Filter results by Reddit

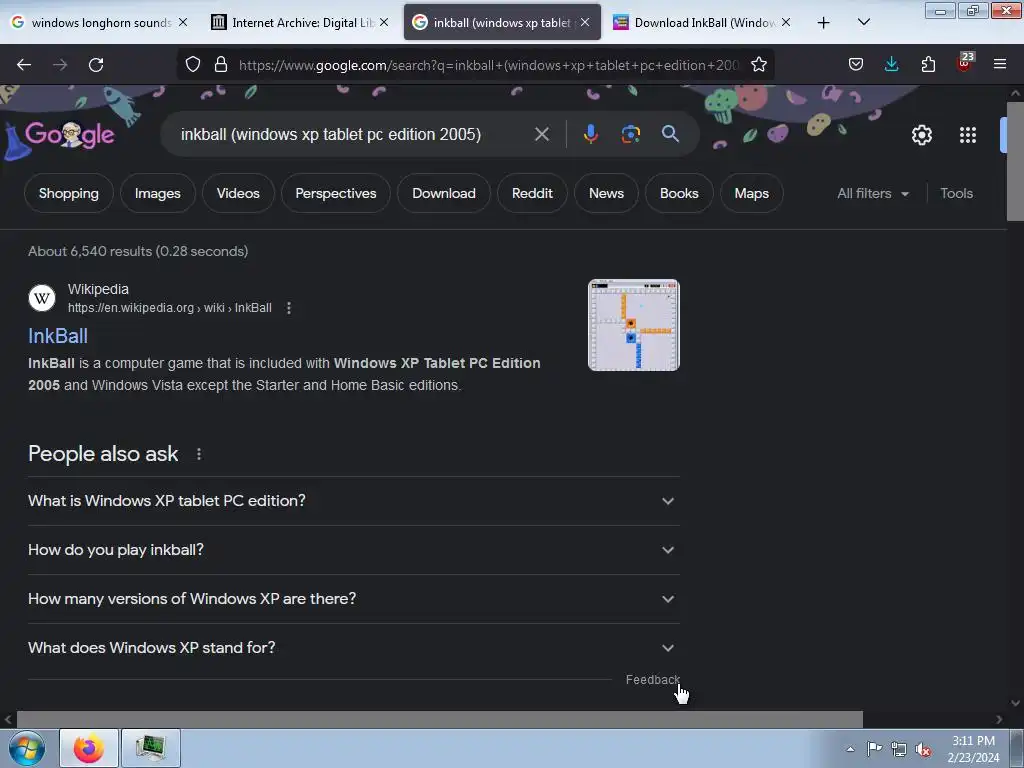click(x=532, y=193)
